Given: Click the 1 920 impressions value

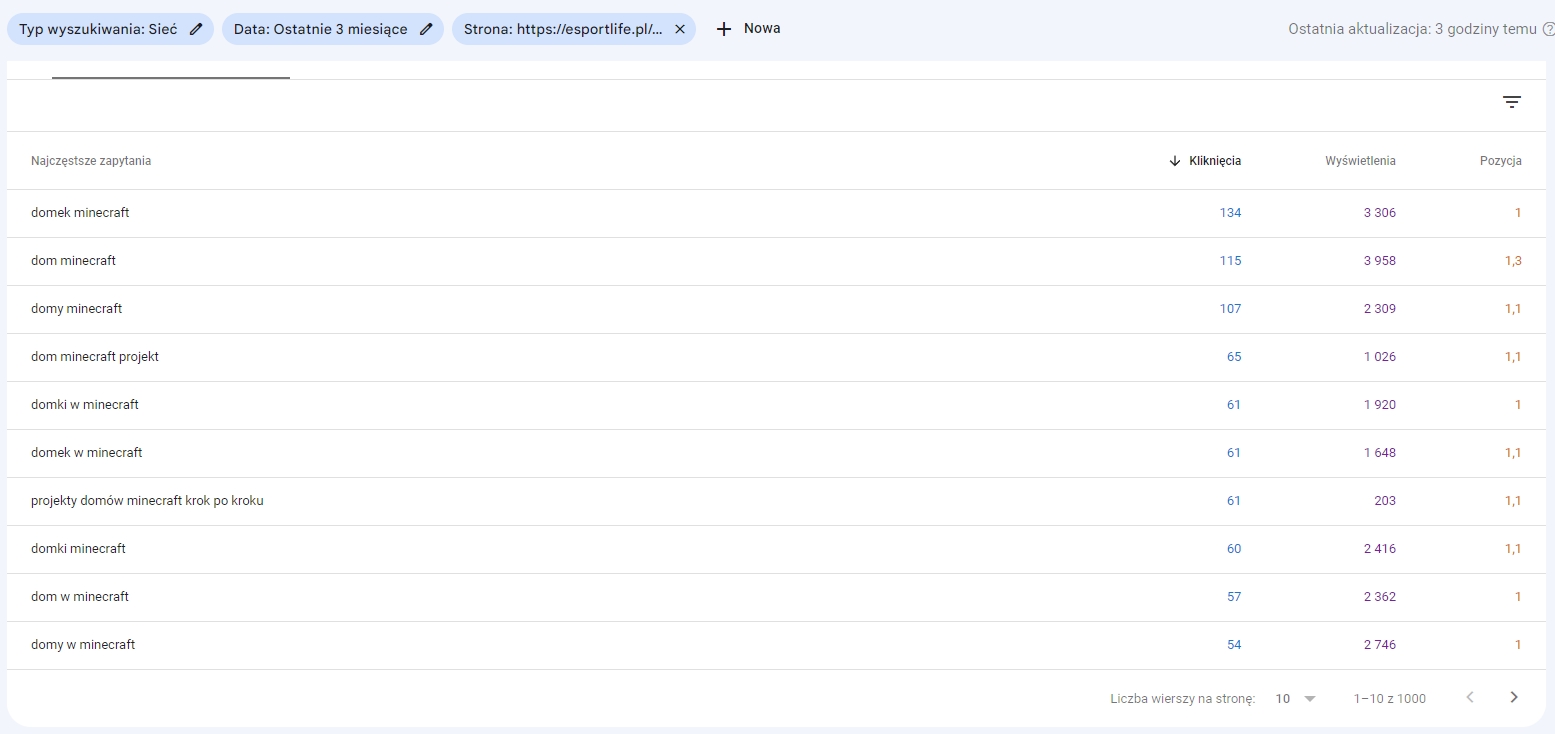Looking at the screenshot, I should click(1380, 405).
